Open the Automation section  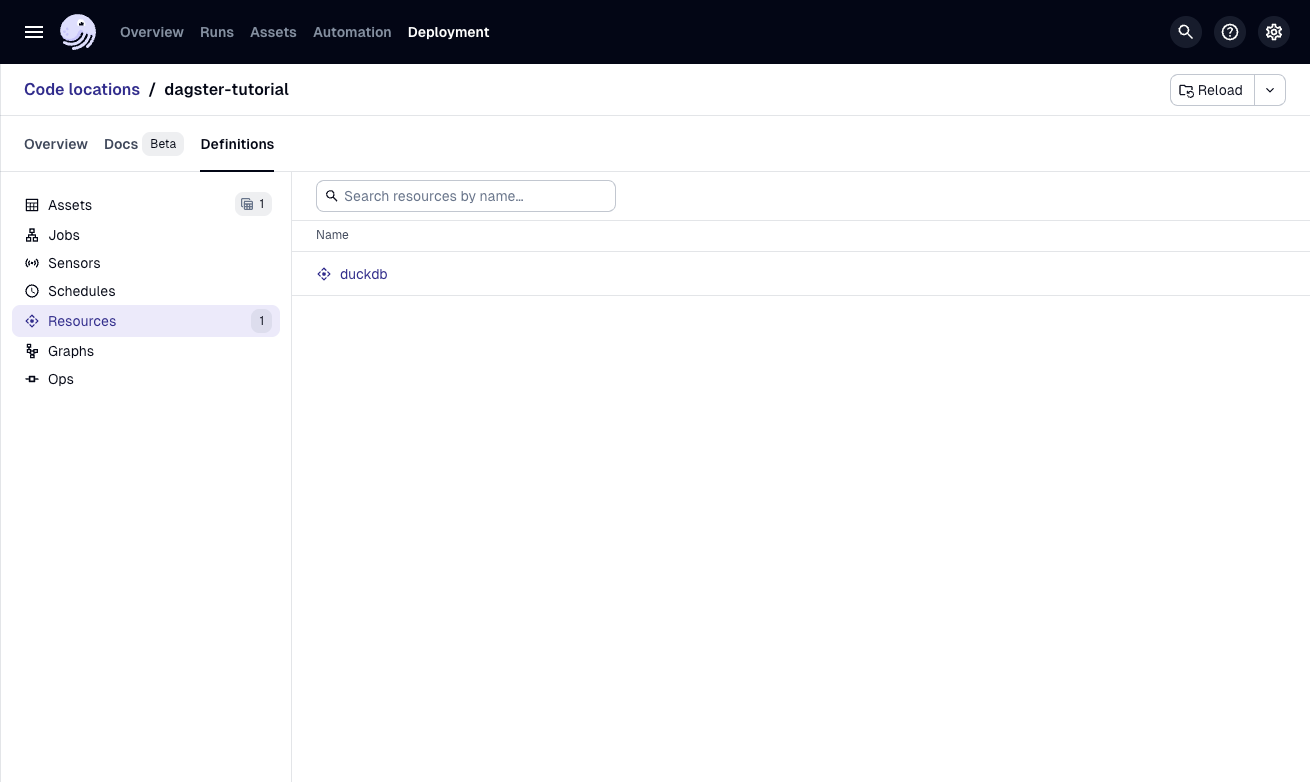(352, 32)
